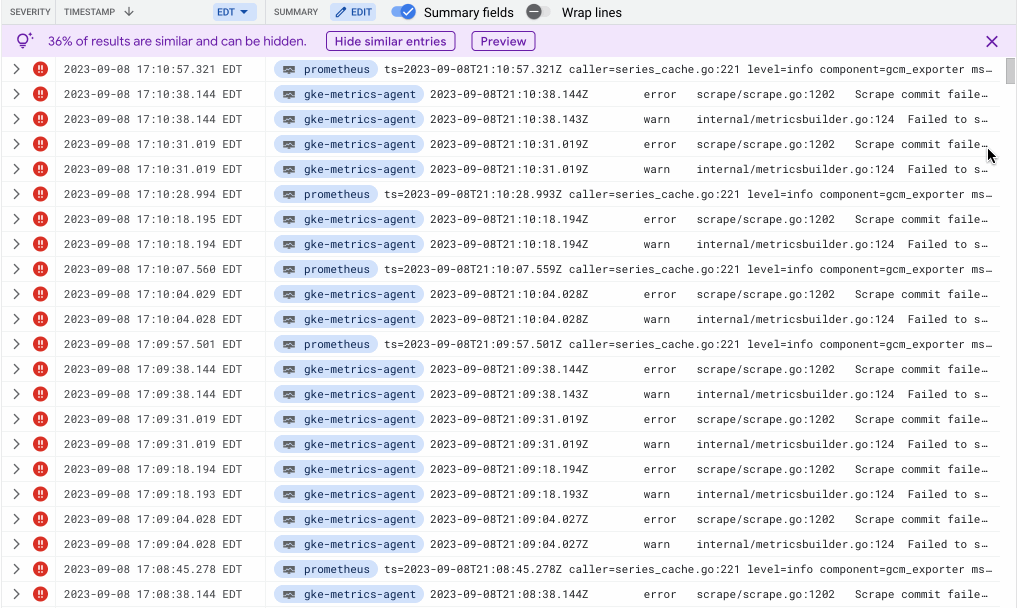Click the TIMESTAMP column header
This screenshot has height=608, width=1017.
coord(90,12)
